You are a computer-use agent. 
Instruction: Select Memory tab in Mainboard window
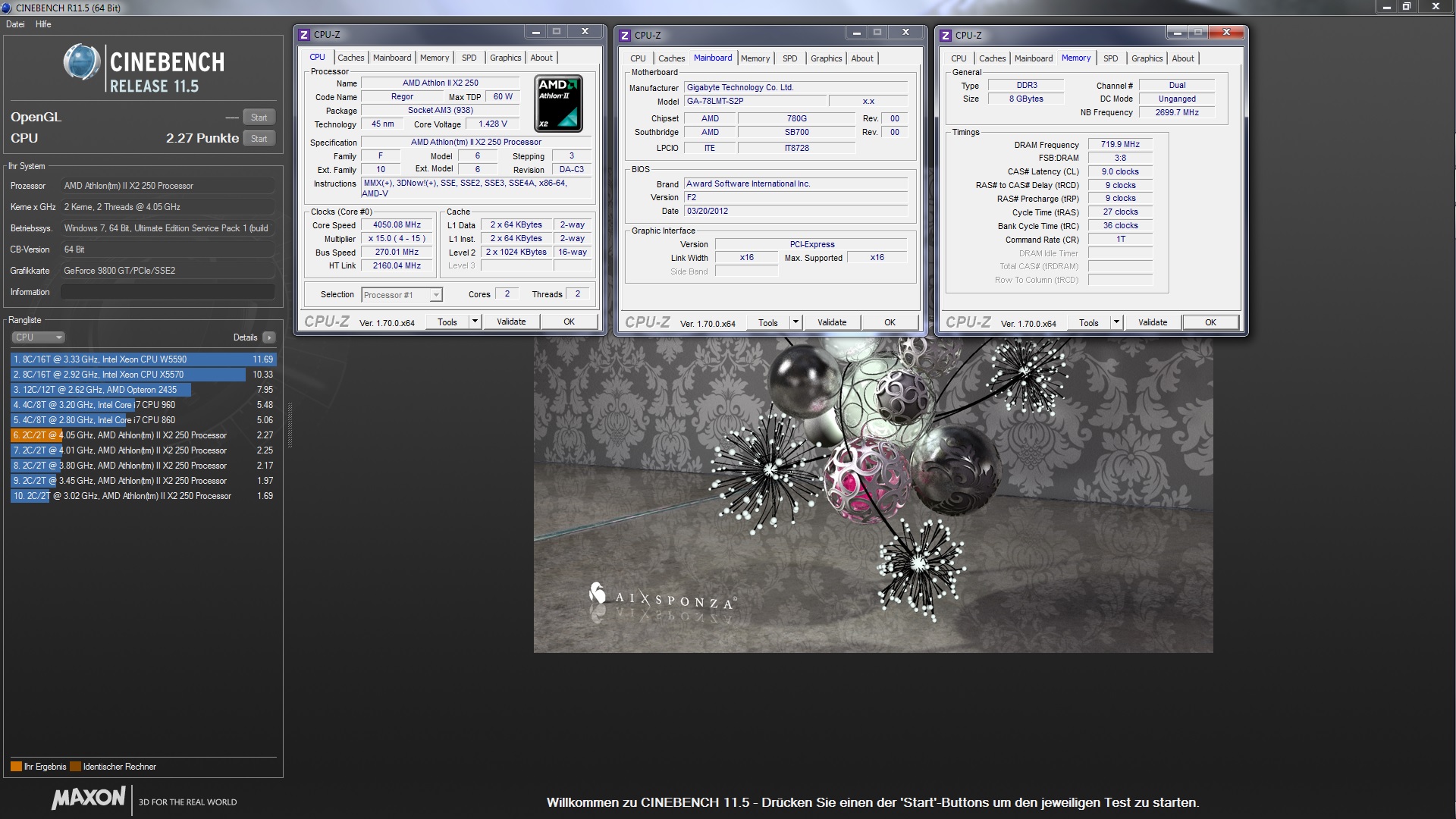(x=755, y=58)
